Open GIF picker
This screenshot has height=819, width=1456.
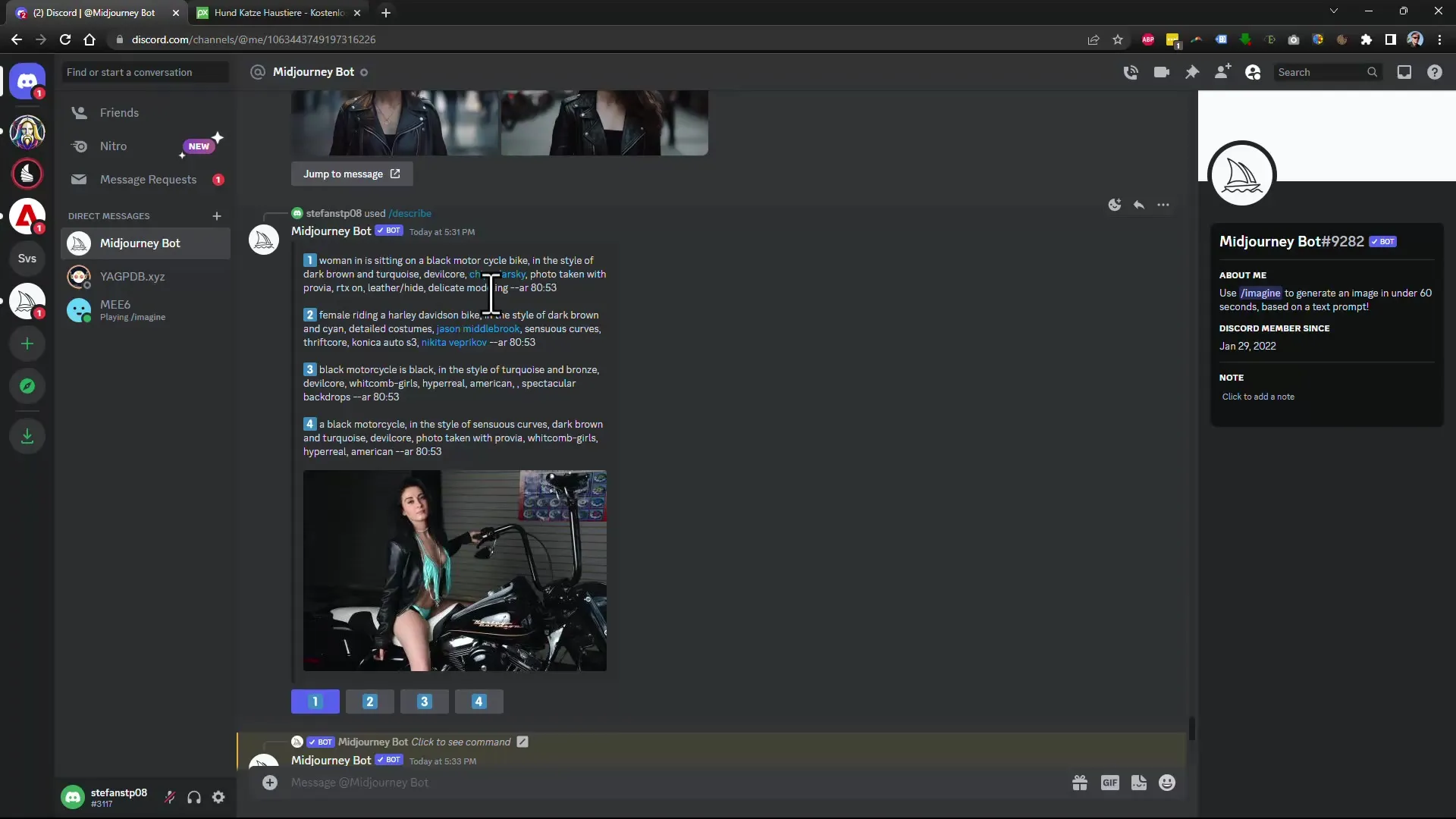click(x=1110, y=783)
